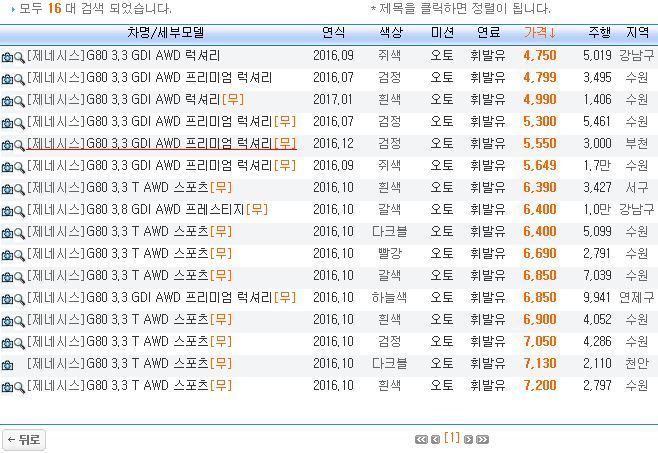Click price 4,750 in first row

pos(540,55)
